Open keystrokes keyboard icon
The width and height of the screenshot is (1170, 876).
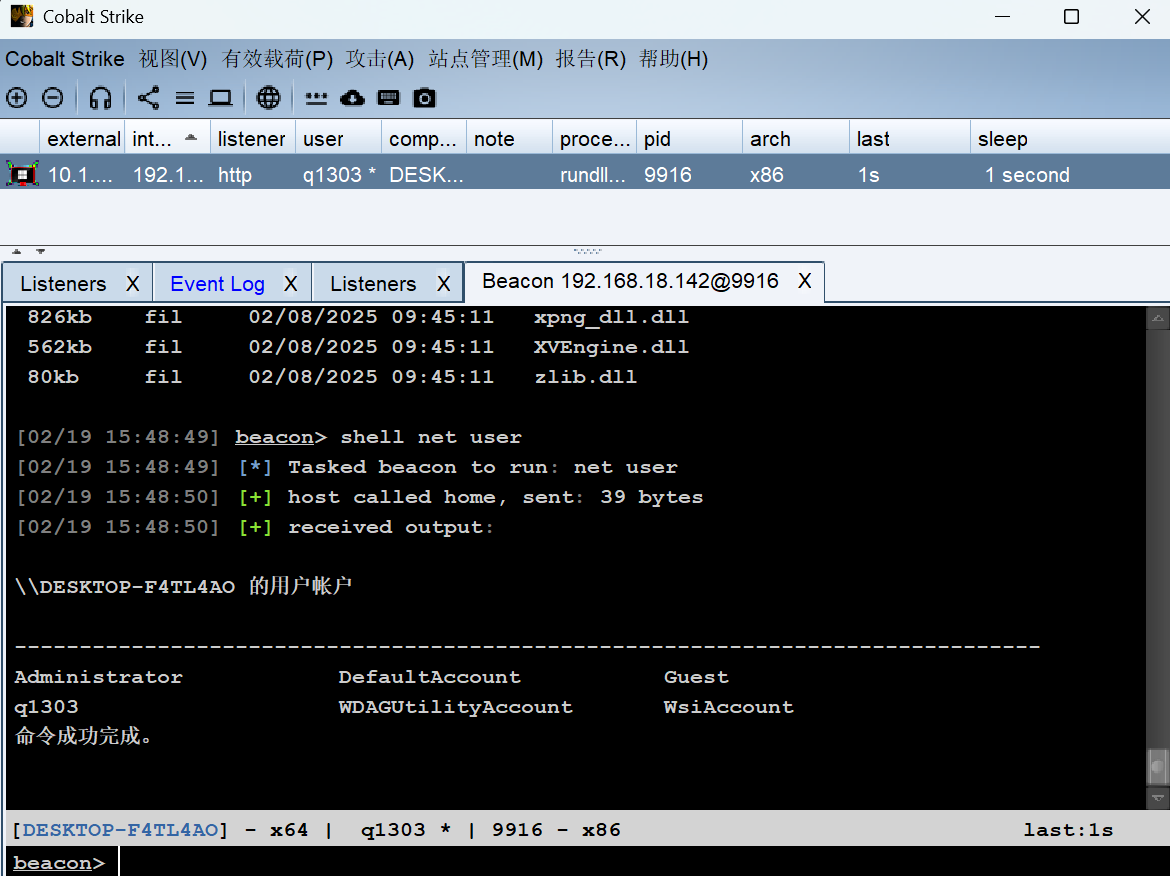click(389, 98)
